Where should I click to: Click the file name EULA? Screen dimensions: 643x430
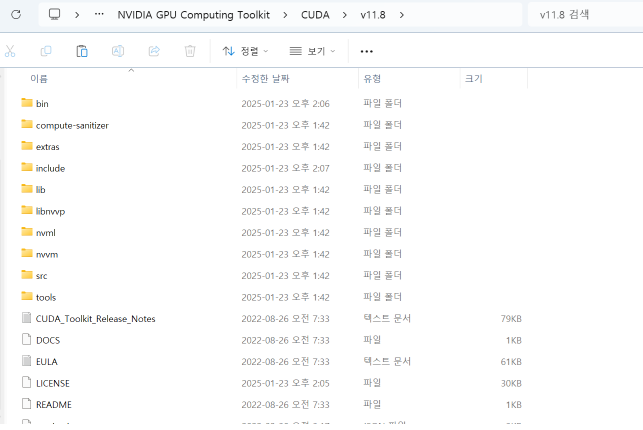tap(47, 362)
